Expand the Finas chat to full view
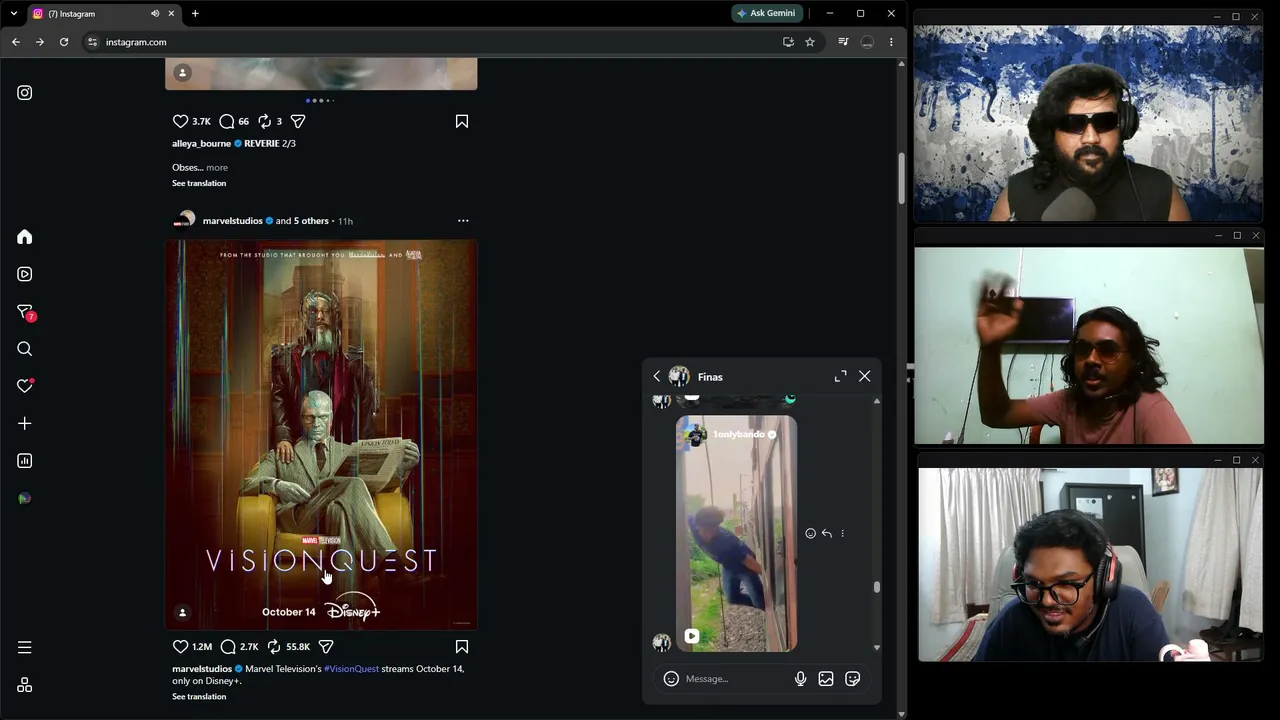The image size is (1280, 720). 840,377
